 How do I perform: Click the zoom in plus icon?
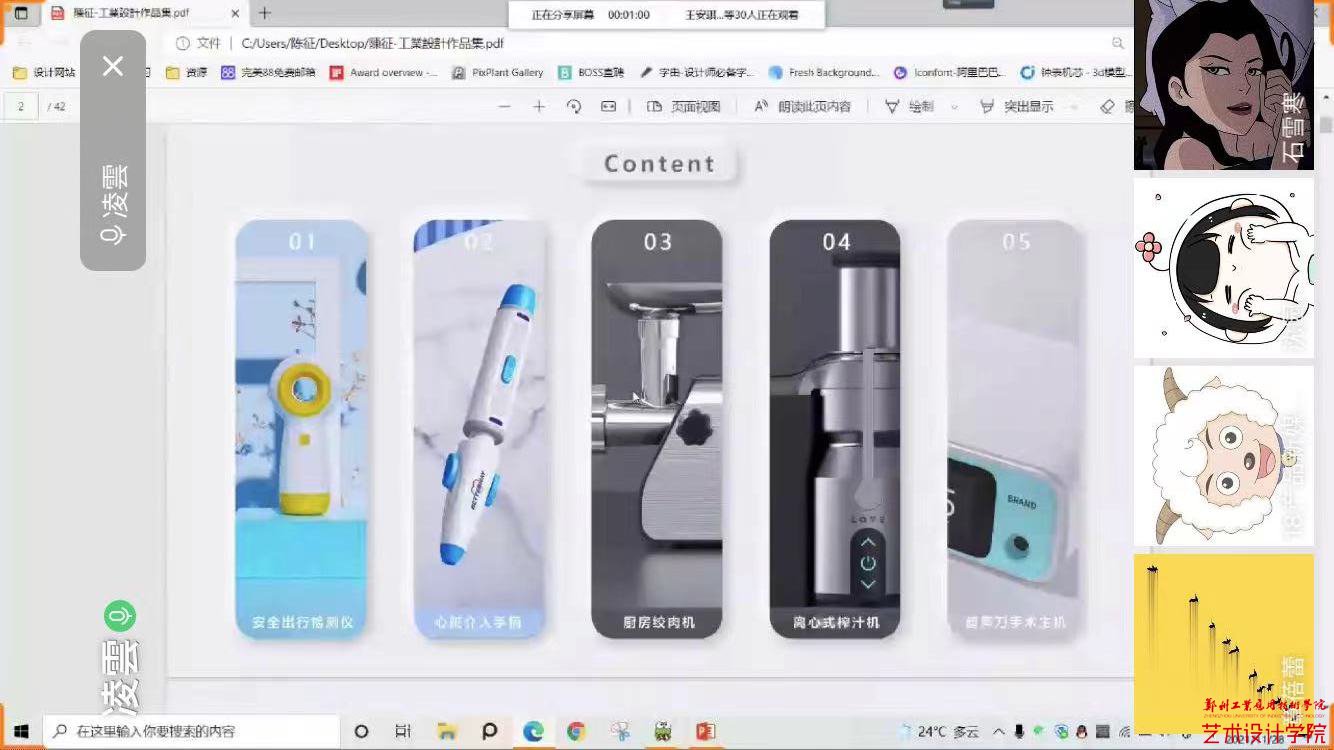(539, 106)
